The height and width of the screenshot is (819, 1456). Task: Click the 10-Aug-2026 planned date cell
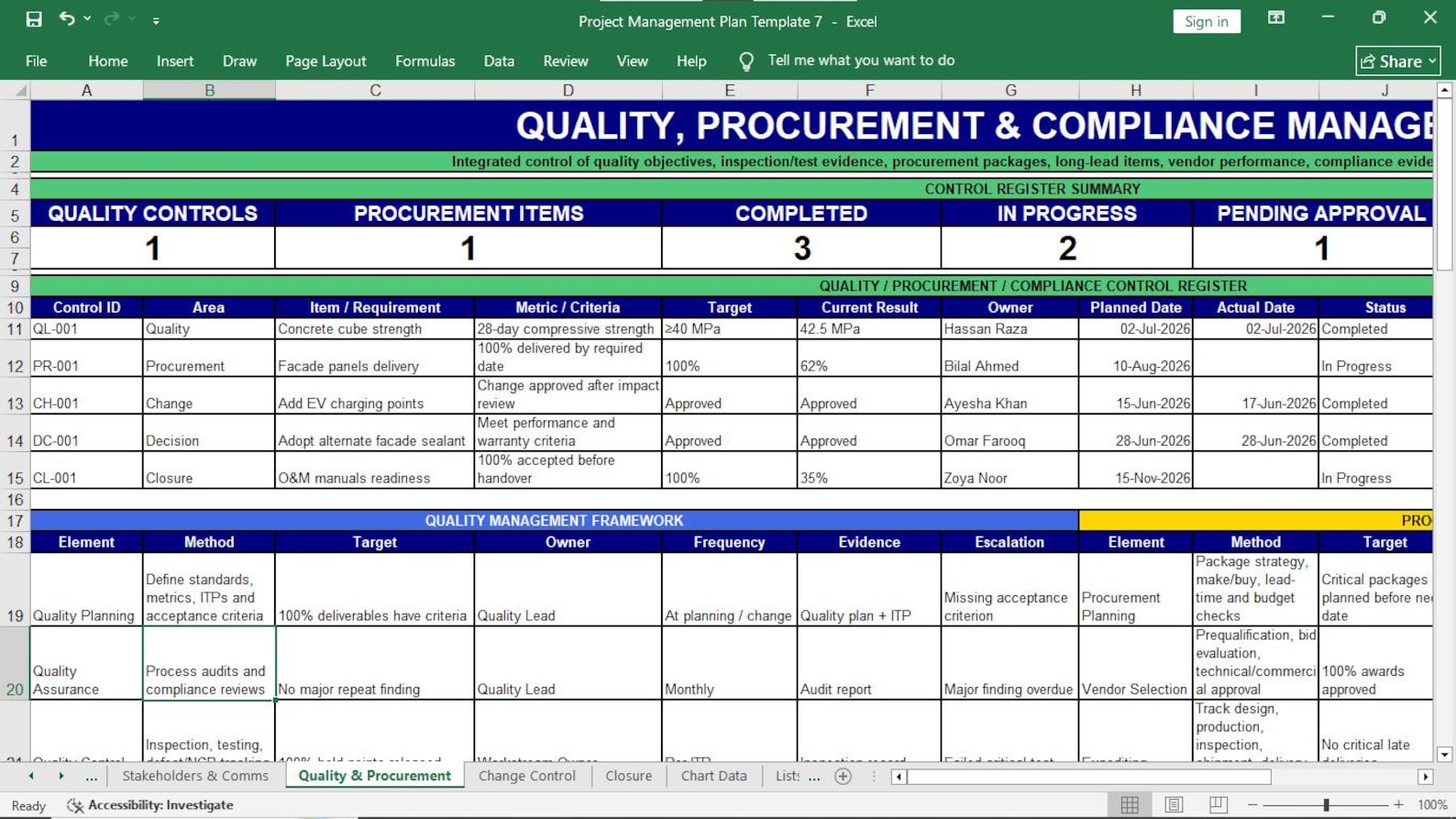click(x=1136, y=358)
